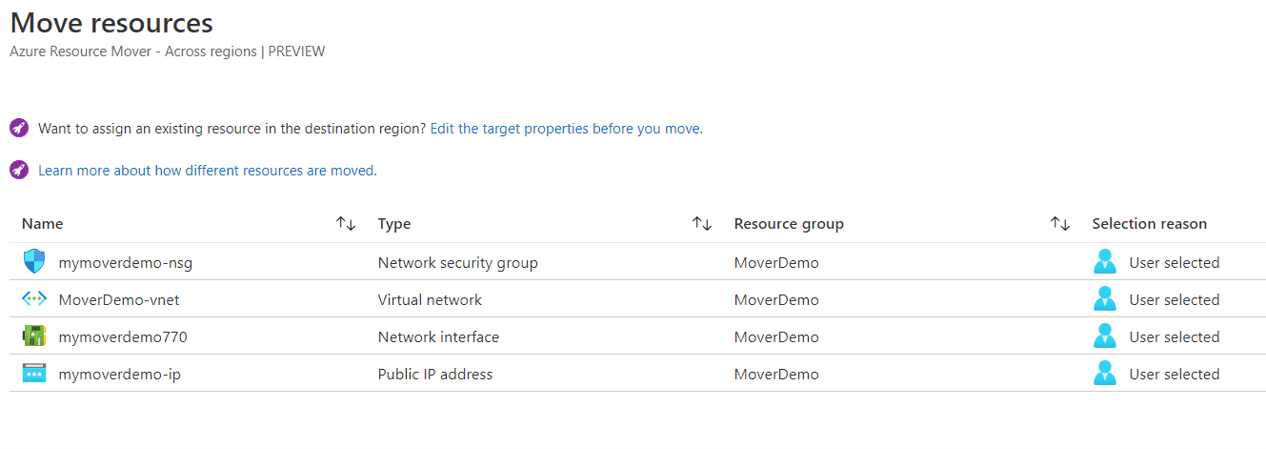Screen dimensions: 1266x449
Task: Open 'Edit the target properties before you move' link
Action: [565, 128]
